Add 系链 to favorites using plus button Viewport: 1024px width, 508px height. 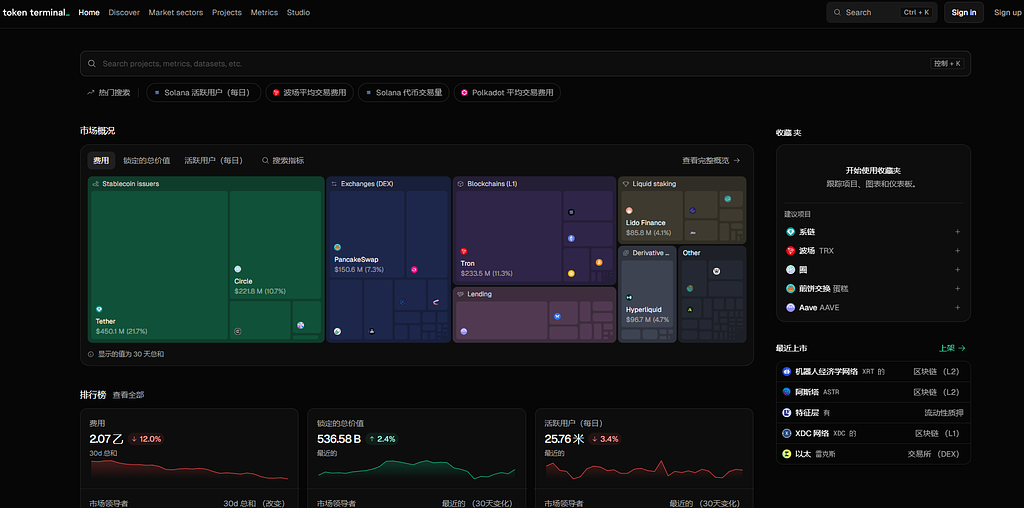[957, 232]
